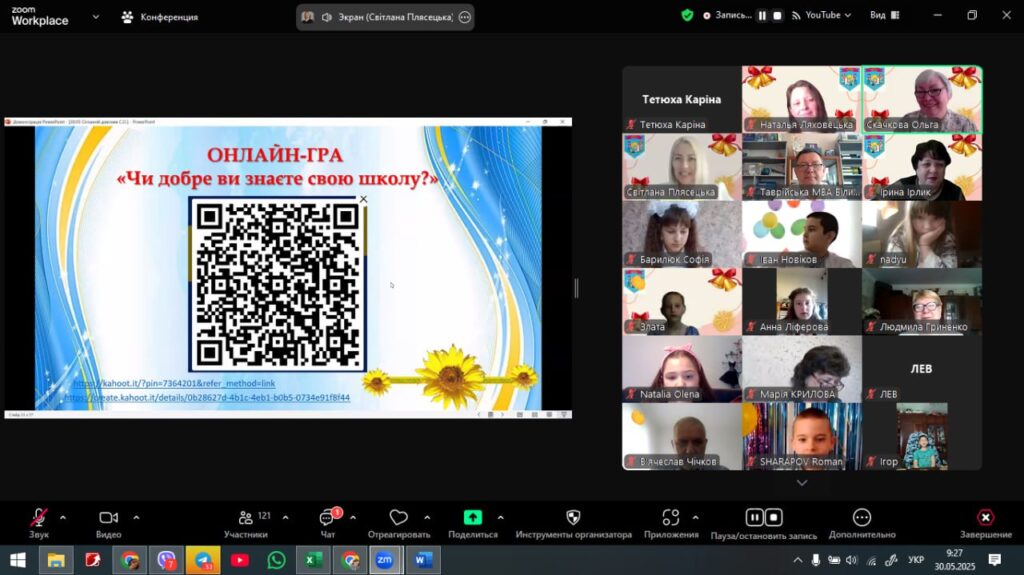Click the QR code image on the slide
Screen dimensions: 1024x575
coord(278,284)
